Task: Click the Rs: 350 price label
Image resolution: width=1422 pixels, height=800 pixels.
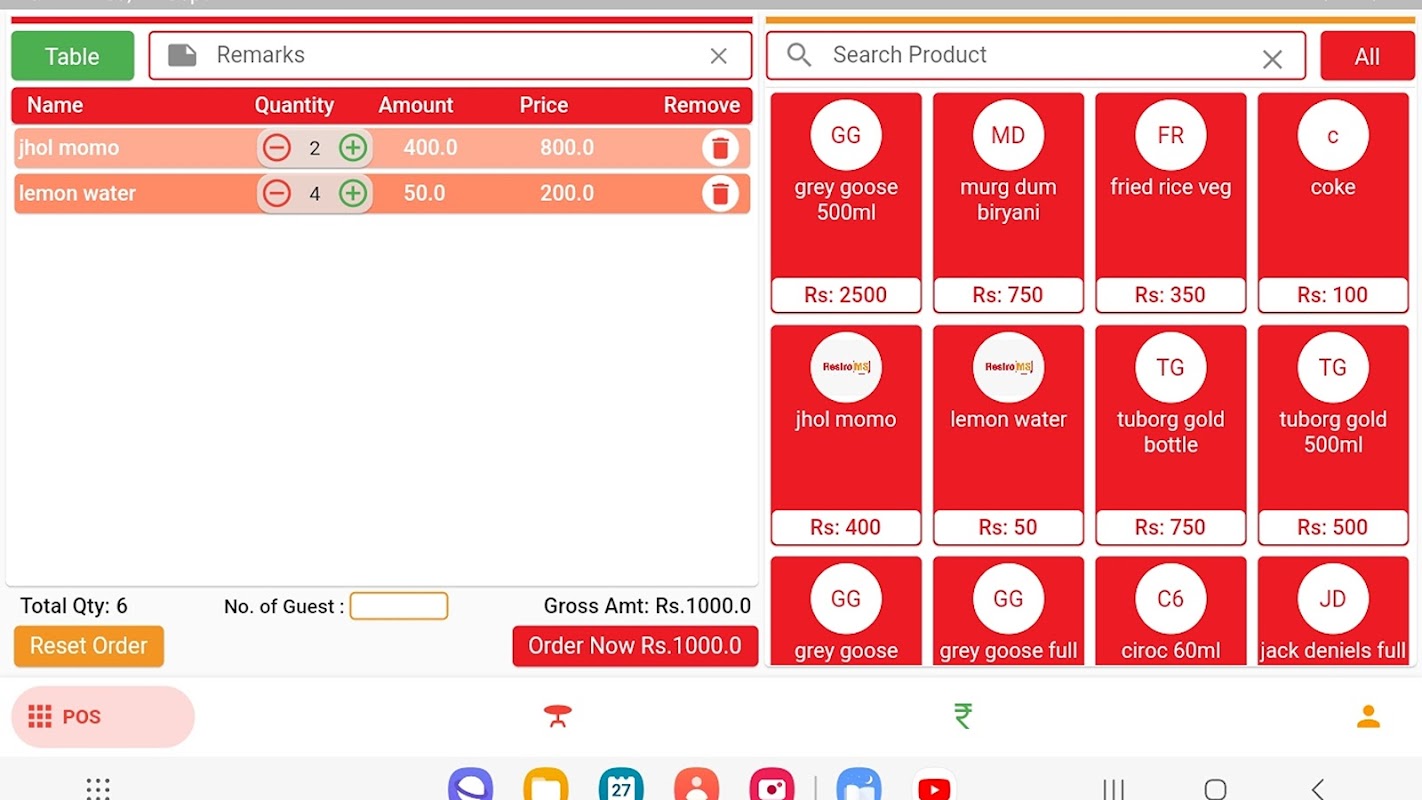Action: [x=1171, y=295]
